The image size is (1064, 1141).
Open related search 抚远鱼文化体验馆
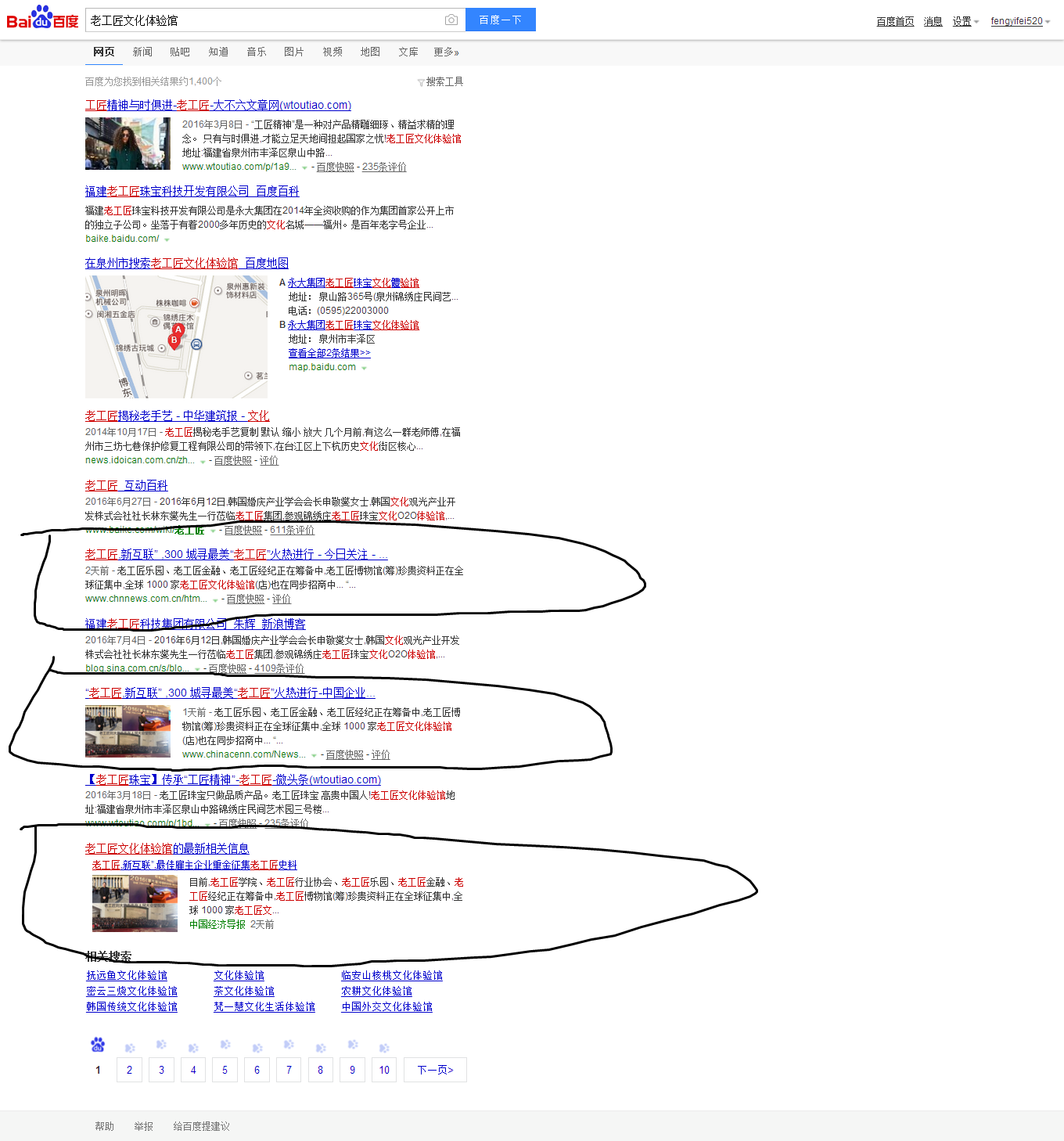[127, 975]
